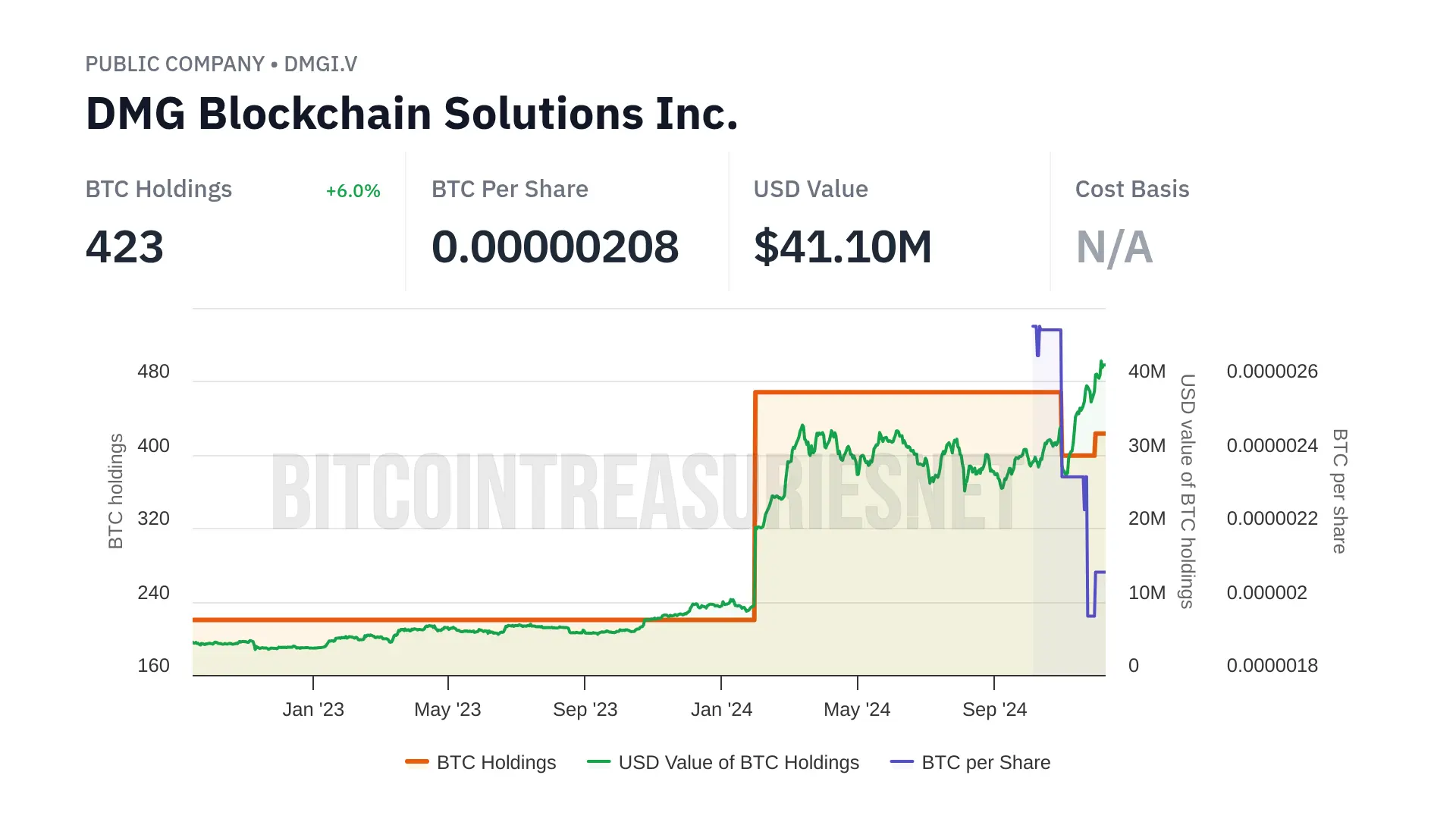Click the Jan '24 x-axis tick label
Viewport: 1456px width, 819px height.
point(721,710)
